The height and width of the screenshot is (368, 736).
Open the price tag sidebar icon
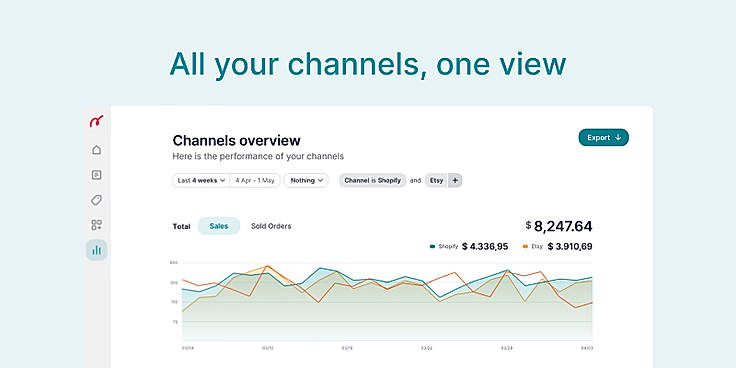[x=96, y=200]
